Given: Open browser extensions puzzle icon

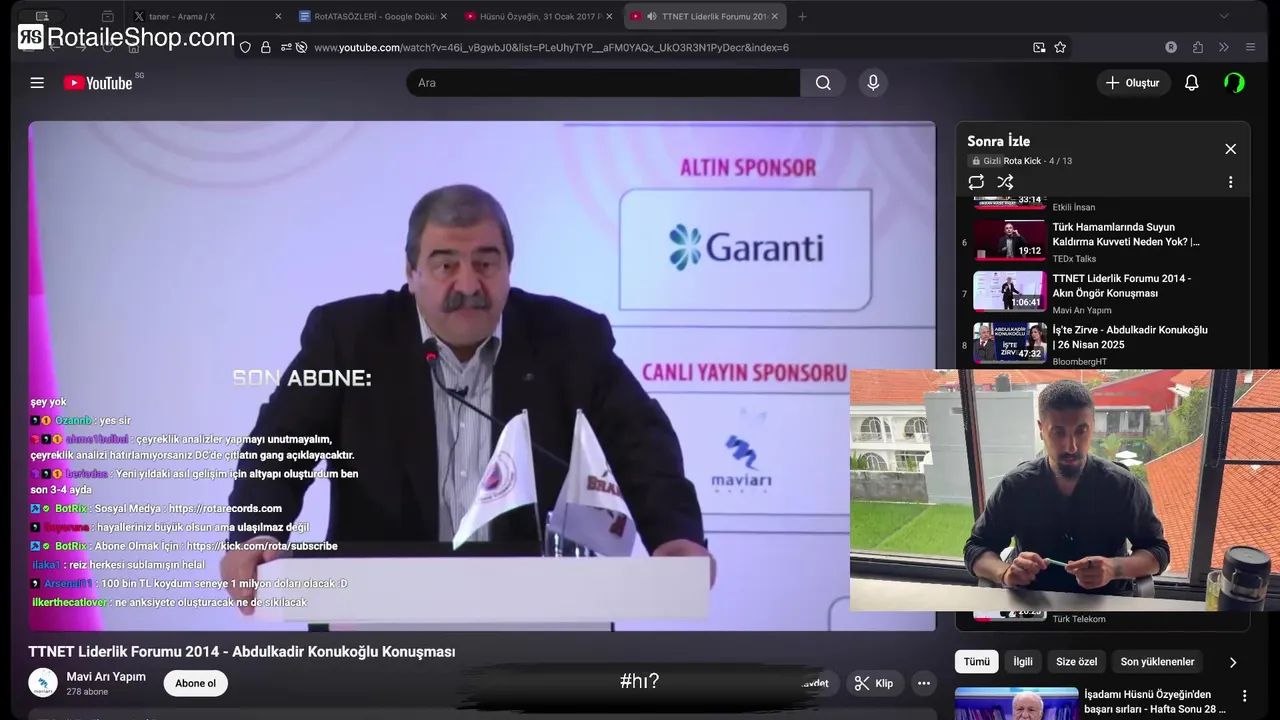Looking at the screenshot, I should point(1197,47).
